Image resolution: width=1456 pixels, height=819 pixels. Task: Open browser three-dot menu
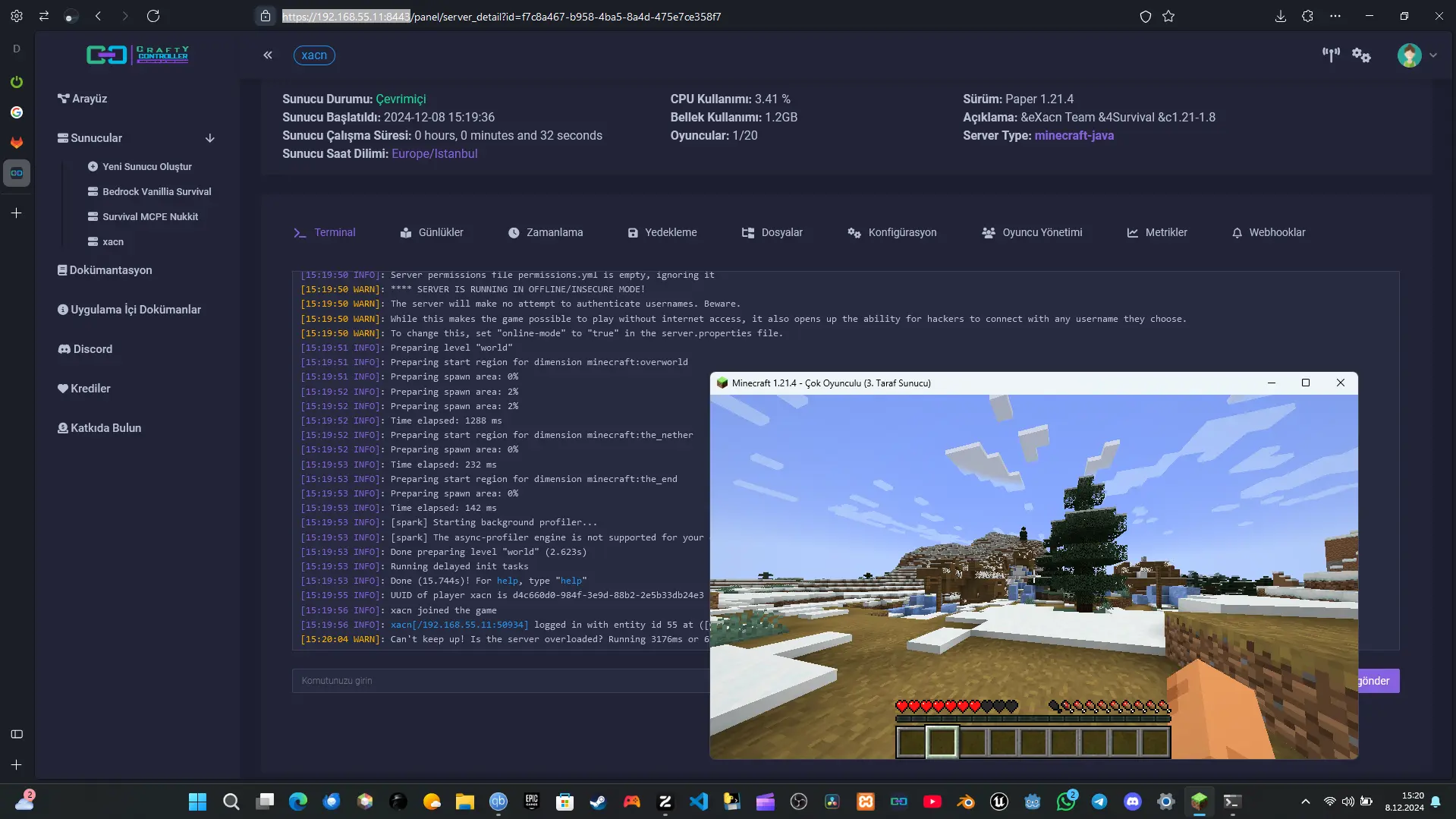[x=1335, y=16]
